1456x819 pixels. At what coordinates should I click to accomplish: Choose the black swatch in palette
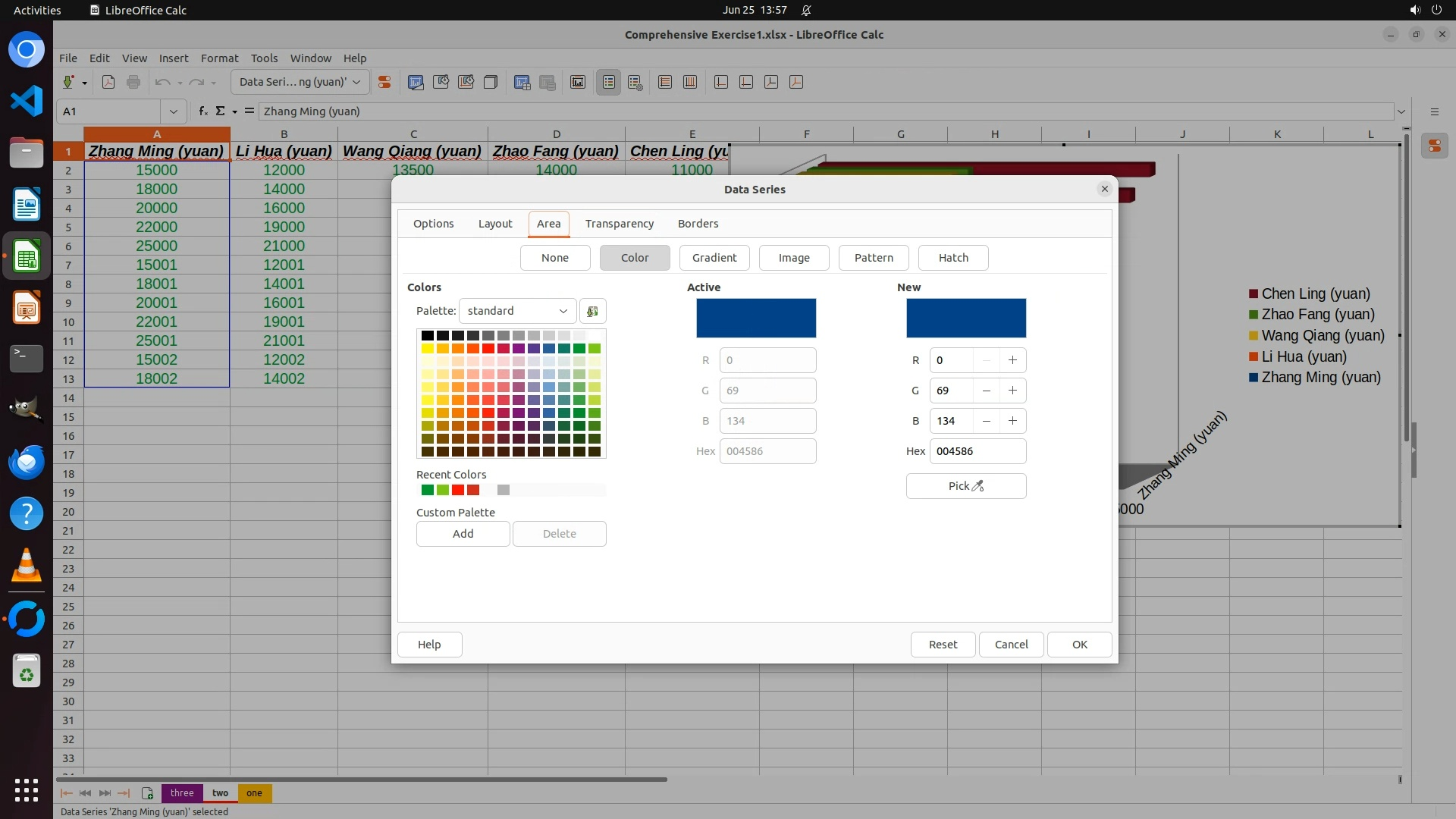[x=428, y=335]
